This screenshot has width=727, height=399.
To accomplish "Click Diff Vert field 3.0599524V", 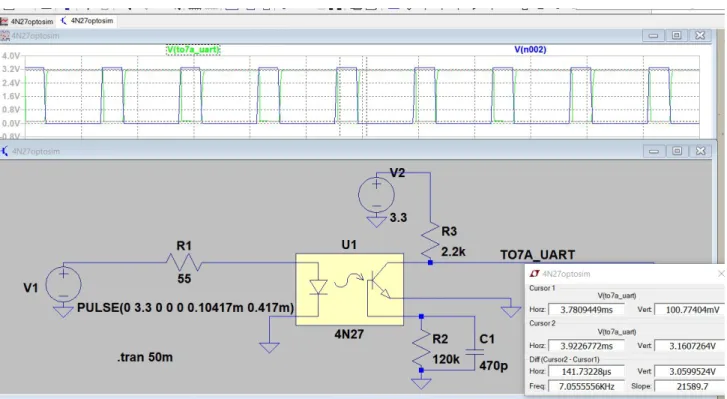I will (689, 372).
